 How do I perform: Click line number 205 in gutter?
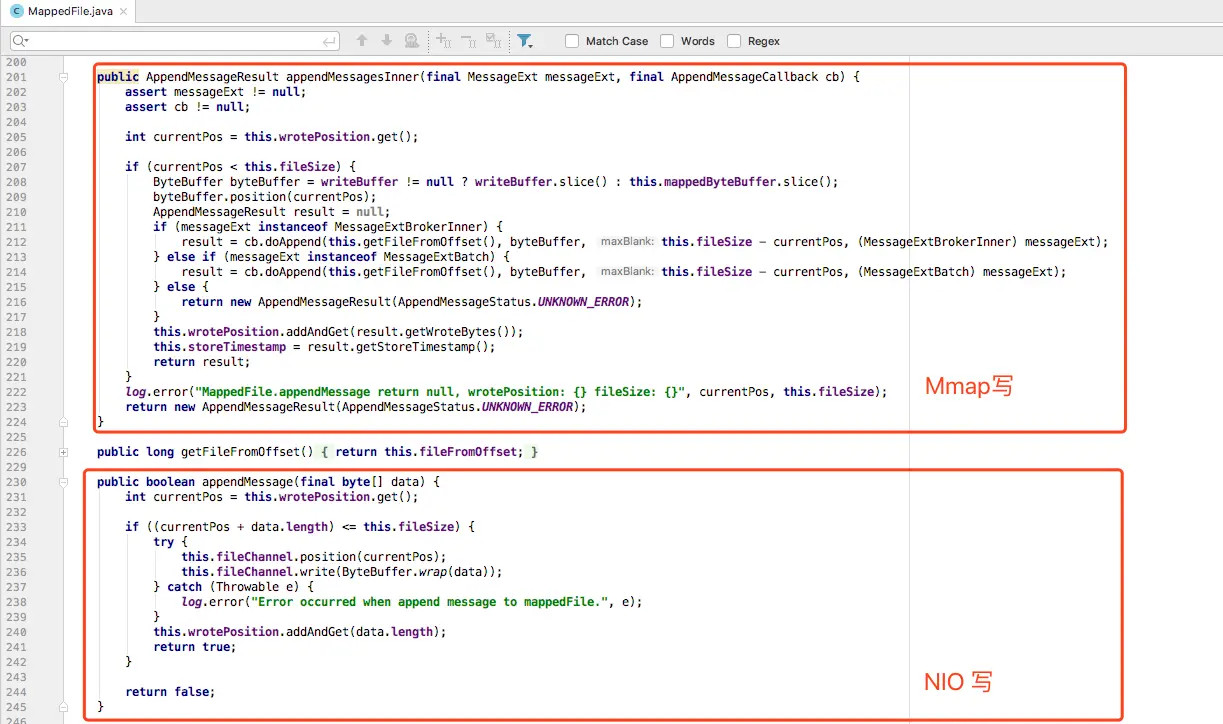(16, 137)
